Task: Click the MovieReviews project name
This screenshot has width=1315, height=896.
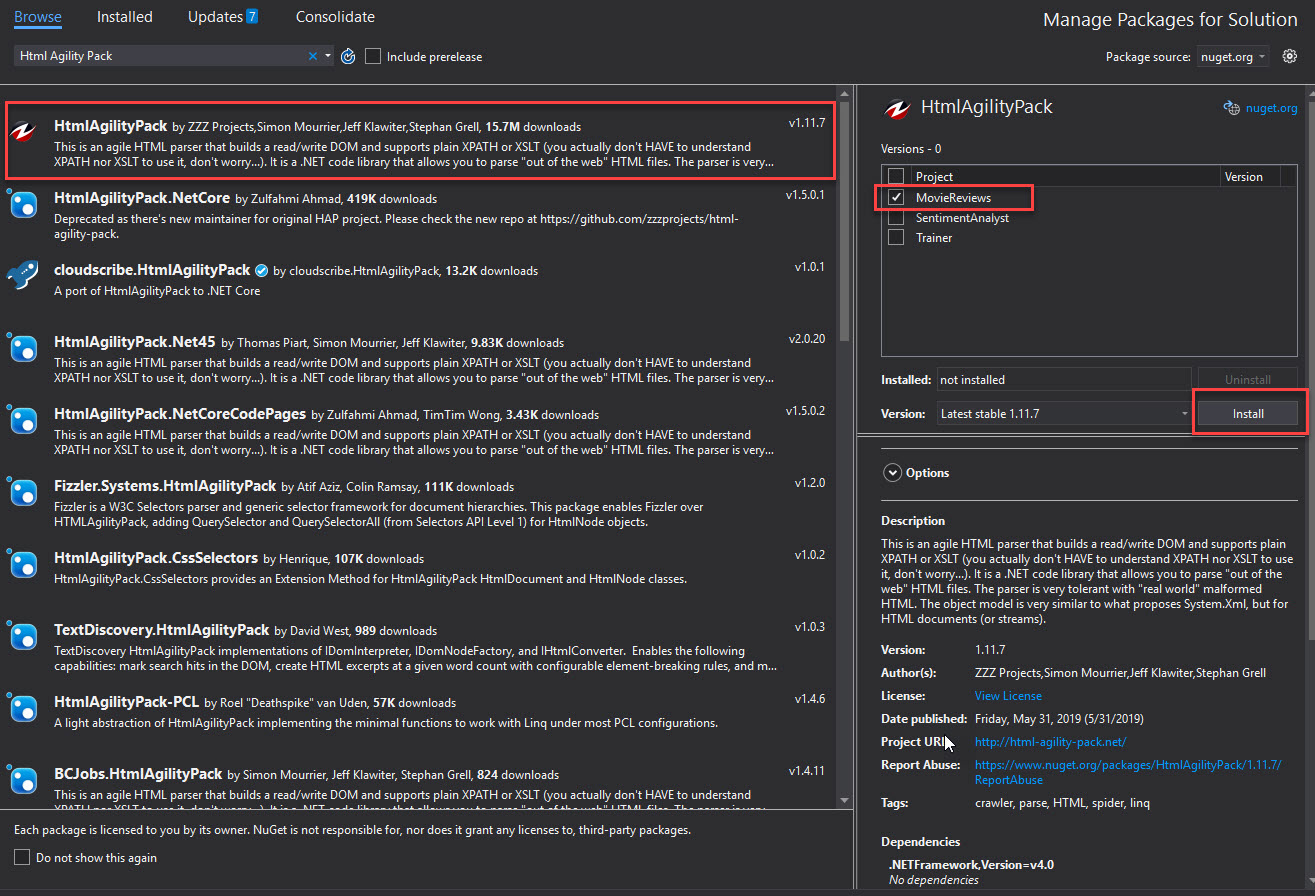Action: pos(953,197)
